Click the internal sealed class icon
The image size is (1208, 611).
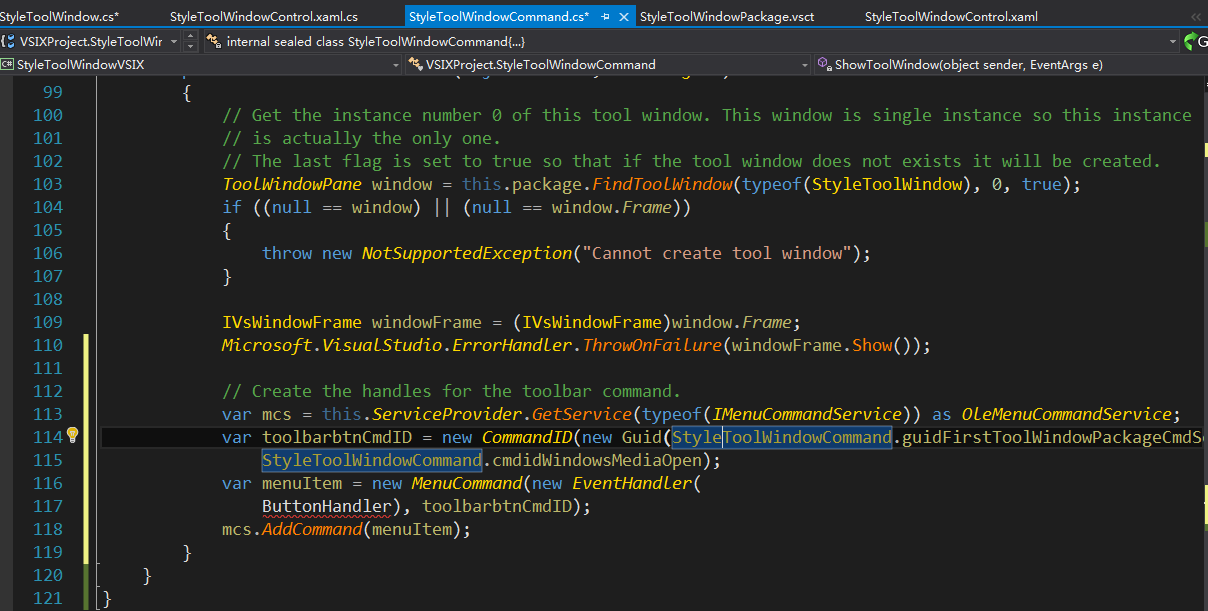[x=214, y=41]
